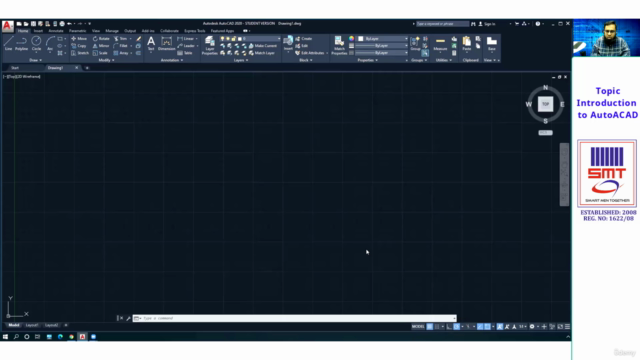
Task: Click TOP face of the ViewCube
Action: (x=545, y=104)
